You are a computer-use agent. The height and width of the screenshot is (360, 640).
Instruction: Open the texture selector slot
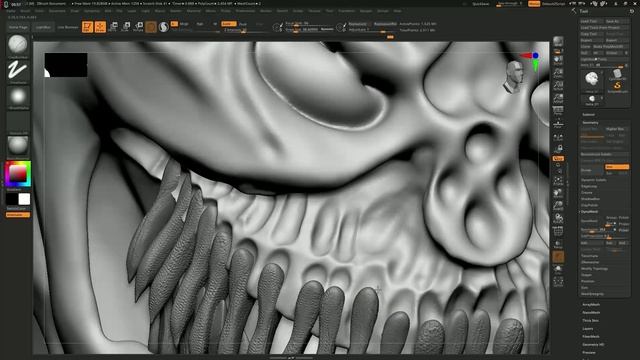tap(18, 122)
